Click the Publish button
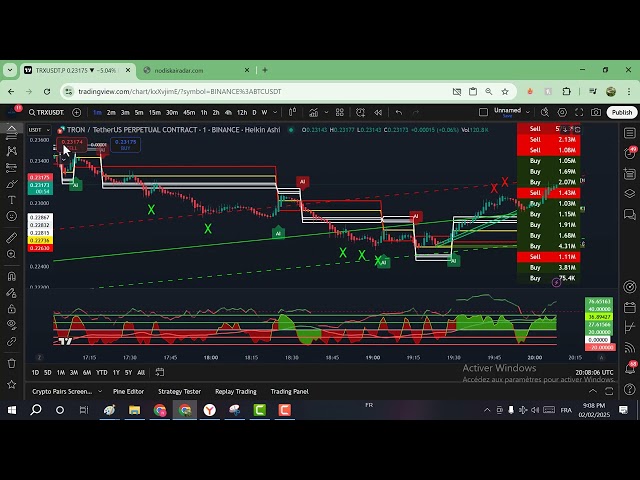This screenshot has width=640, height=480. [x=622, y=112]
